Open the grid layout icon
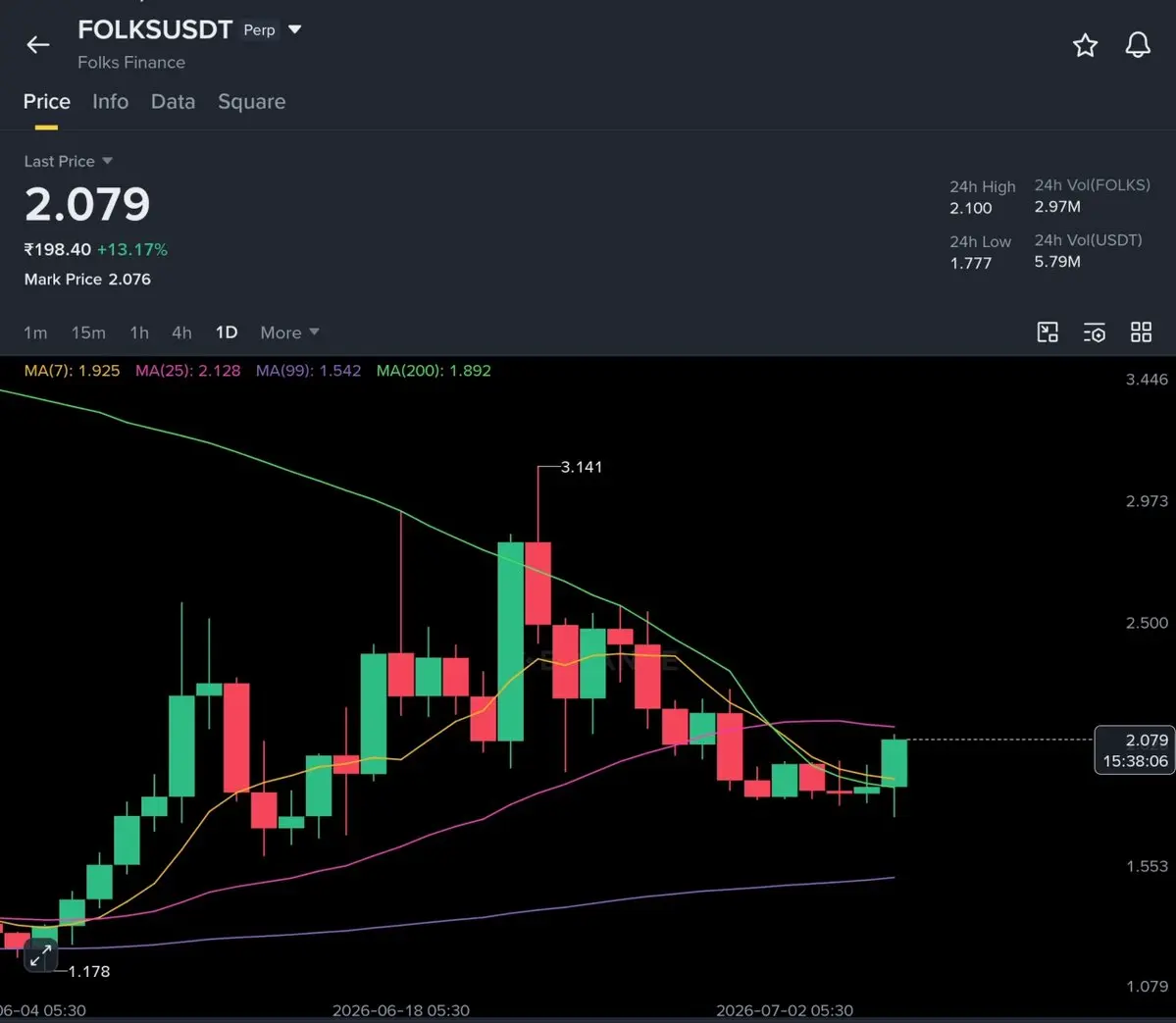1176x1023 pixels. (x=1141, y=332)
